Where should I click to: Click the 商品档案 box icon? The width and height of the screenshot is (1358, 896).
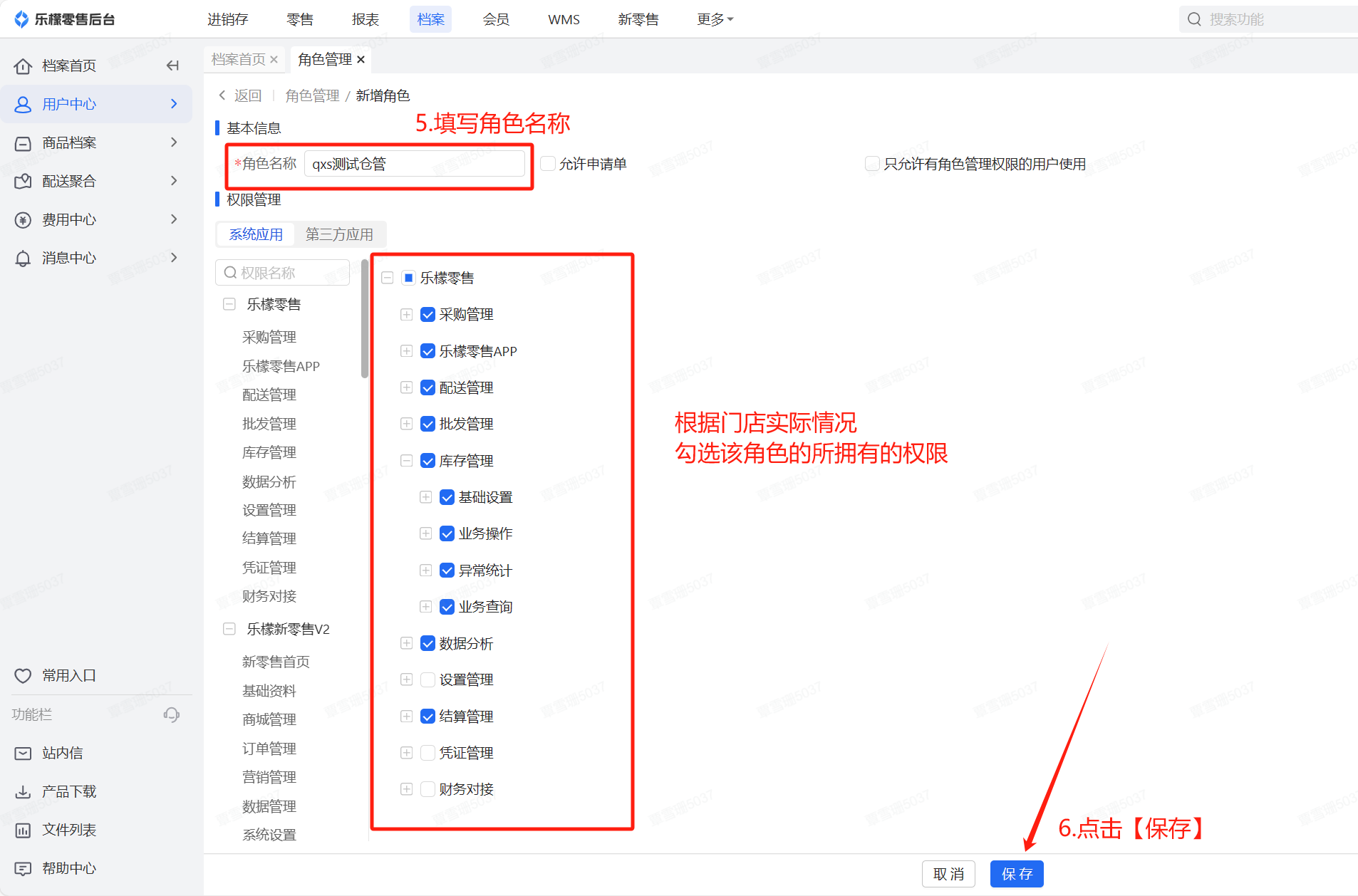(23, 142)
